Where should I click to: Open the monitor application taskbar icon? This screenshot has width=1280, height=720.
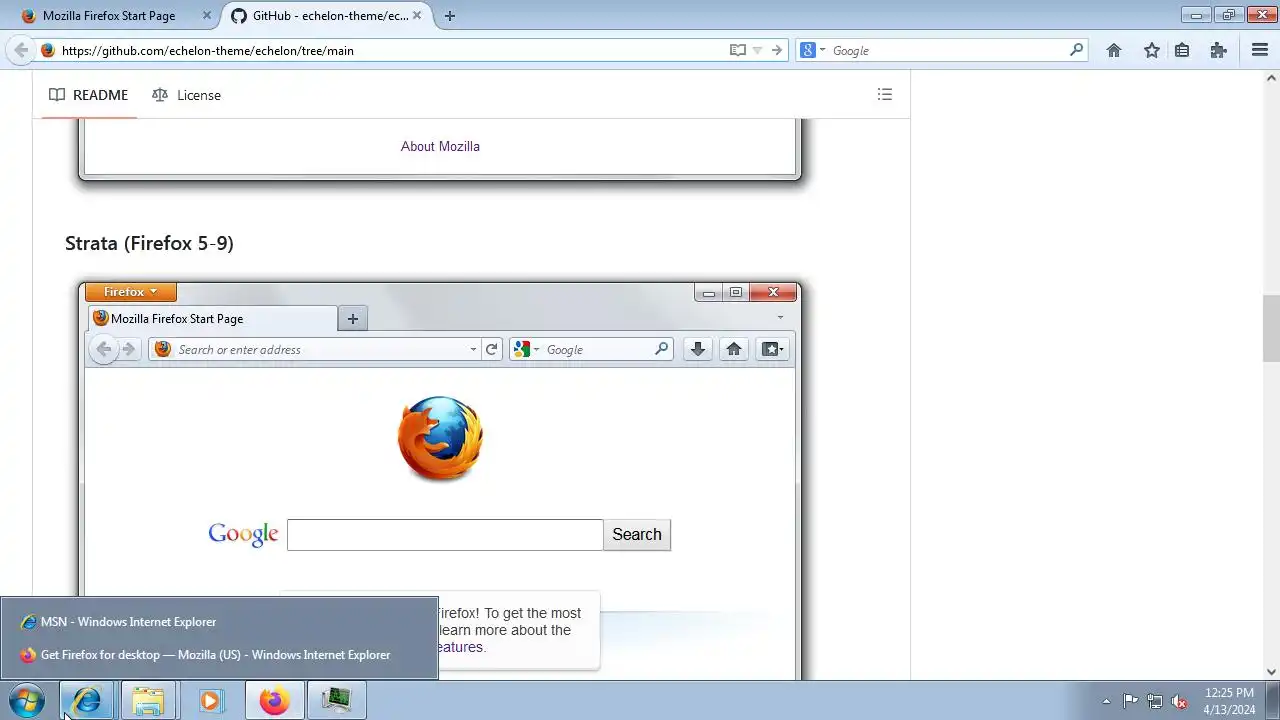click(336, 701)
